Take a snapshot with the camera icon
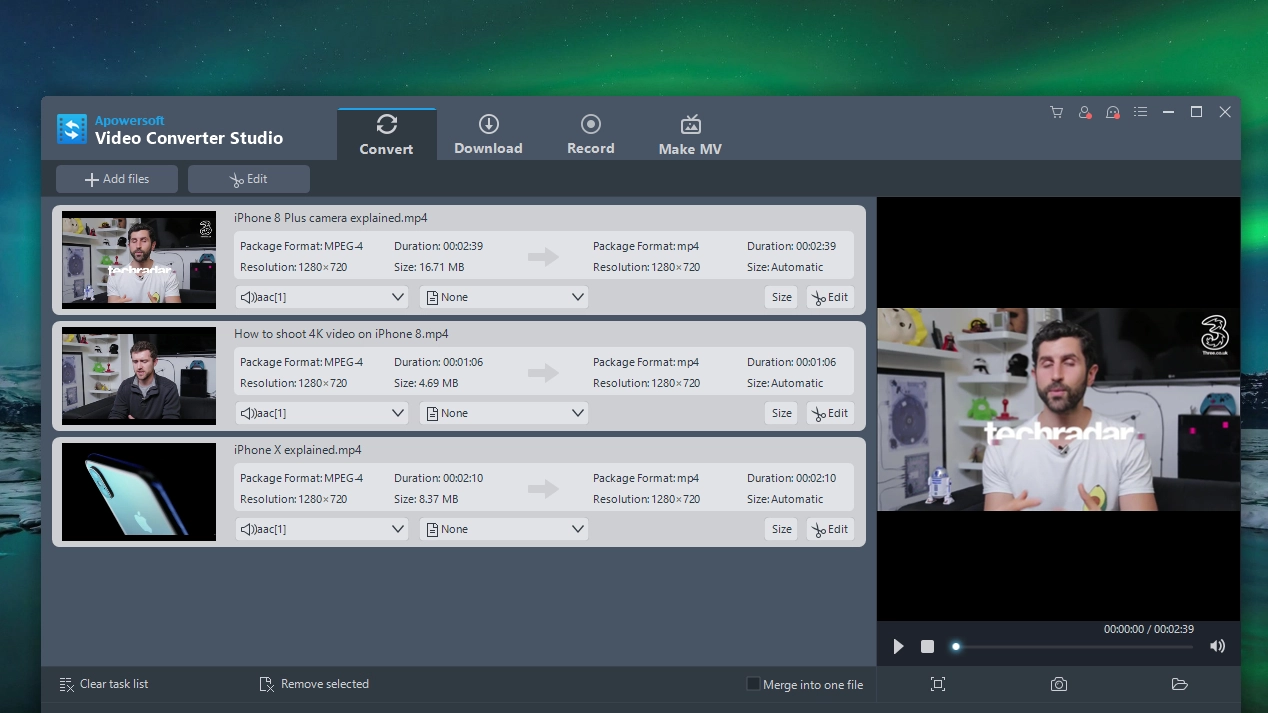The width and height of the screenshot is (1268, 713). (1058, 684)
